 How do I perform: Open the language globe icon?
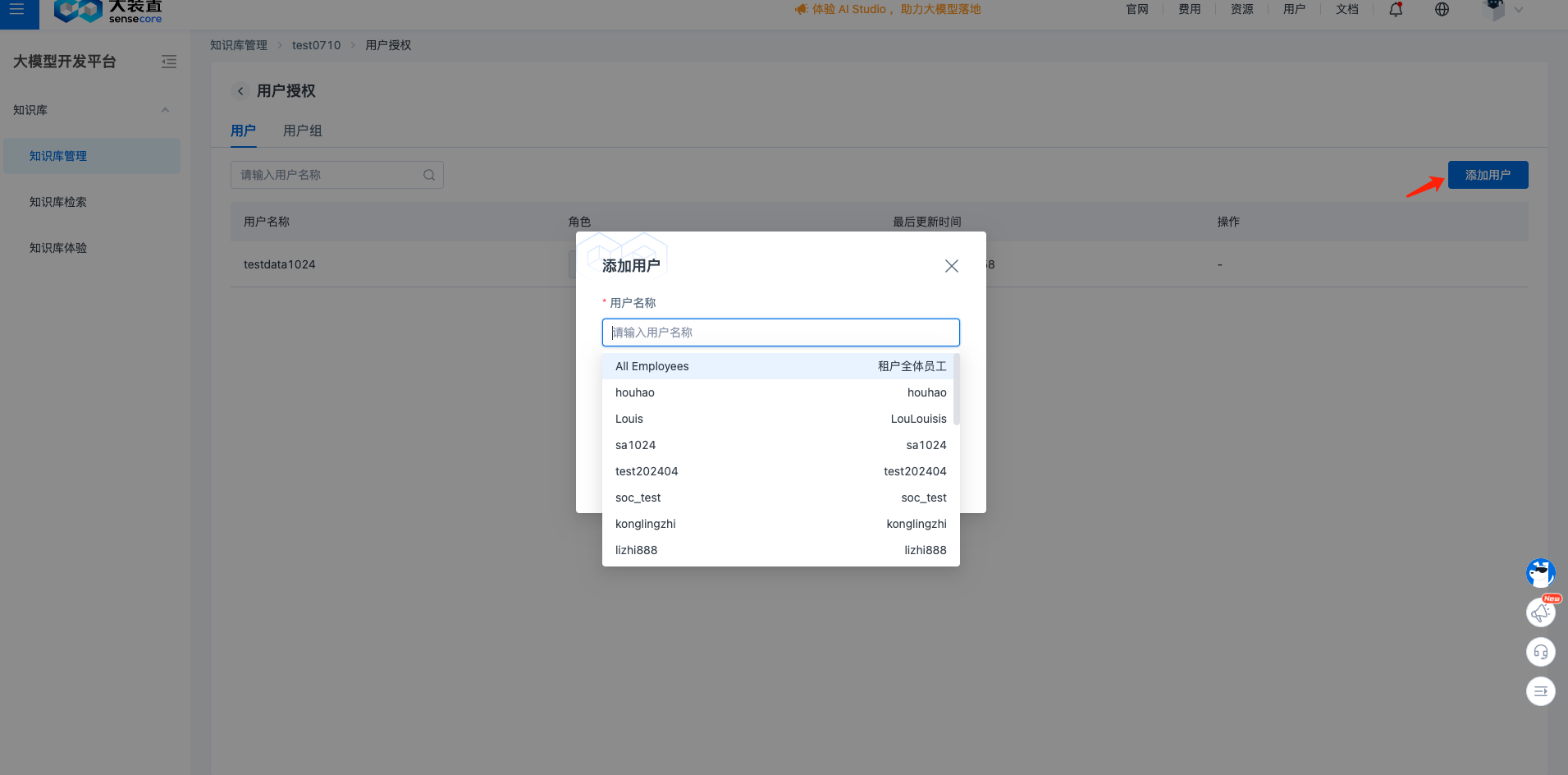1442,10
